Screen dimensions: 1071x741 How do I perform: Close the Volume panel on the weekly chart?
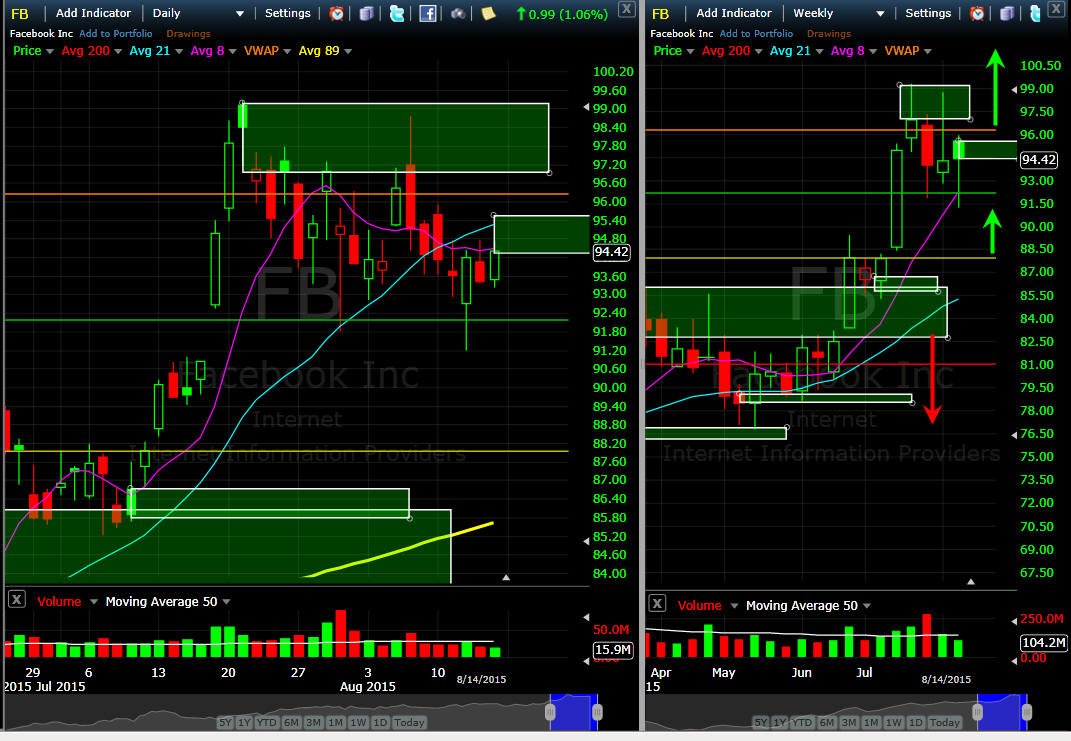(x=657, y=603)
